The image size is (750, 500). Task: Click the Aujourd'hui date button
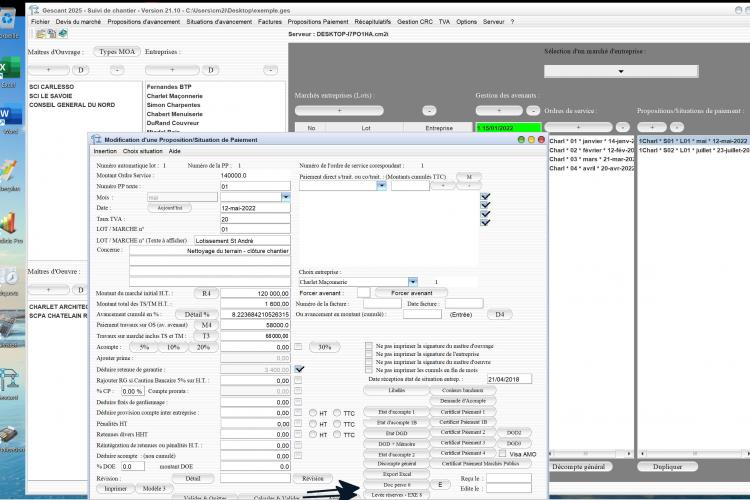(170, 208)
